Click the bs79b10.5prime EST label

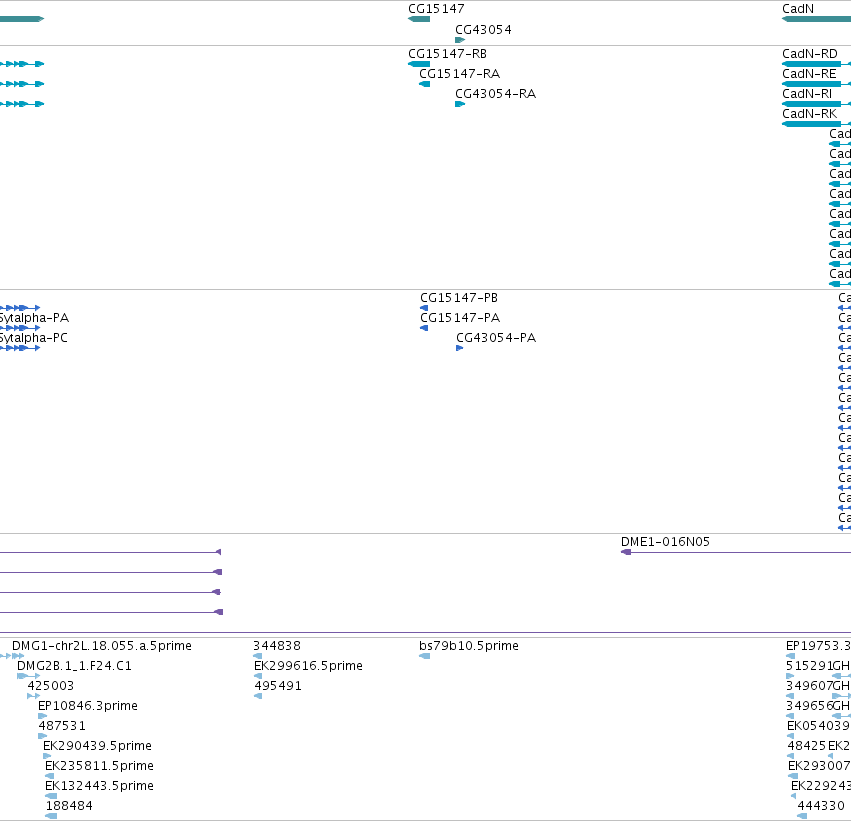pyautogui.click(x=468, y=646)
